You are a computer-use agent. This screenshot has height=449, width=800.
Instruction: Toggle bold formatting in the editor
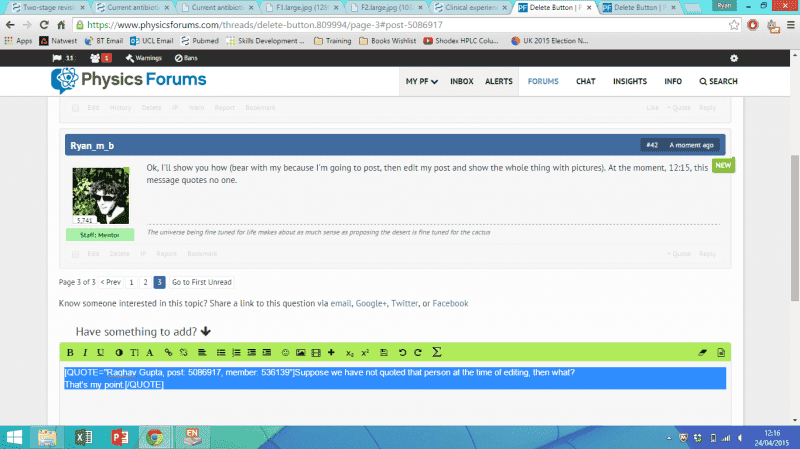[70, 353]
